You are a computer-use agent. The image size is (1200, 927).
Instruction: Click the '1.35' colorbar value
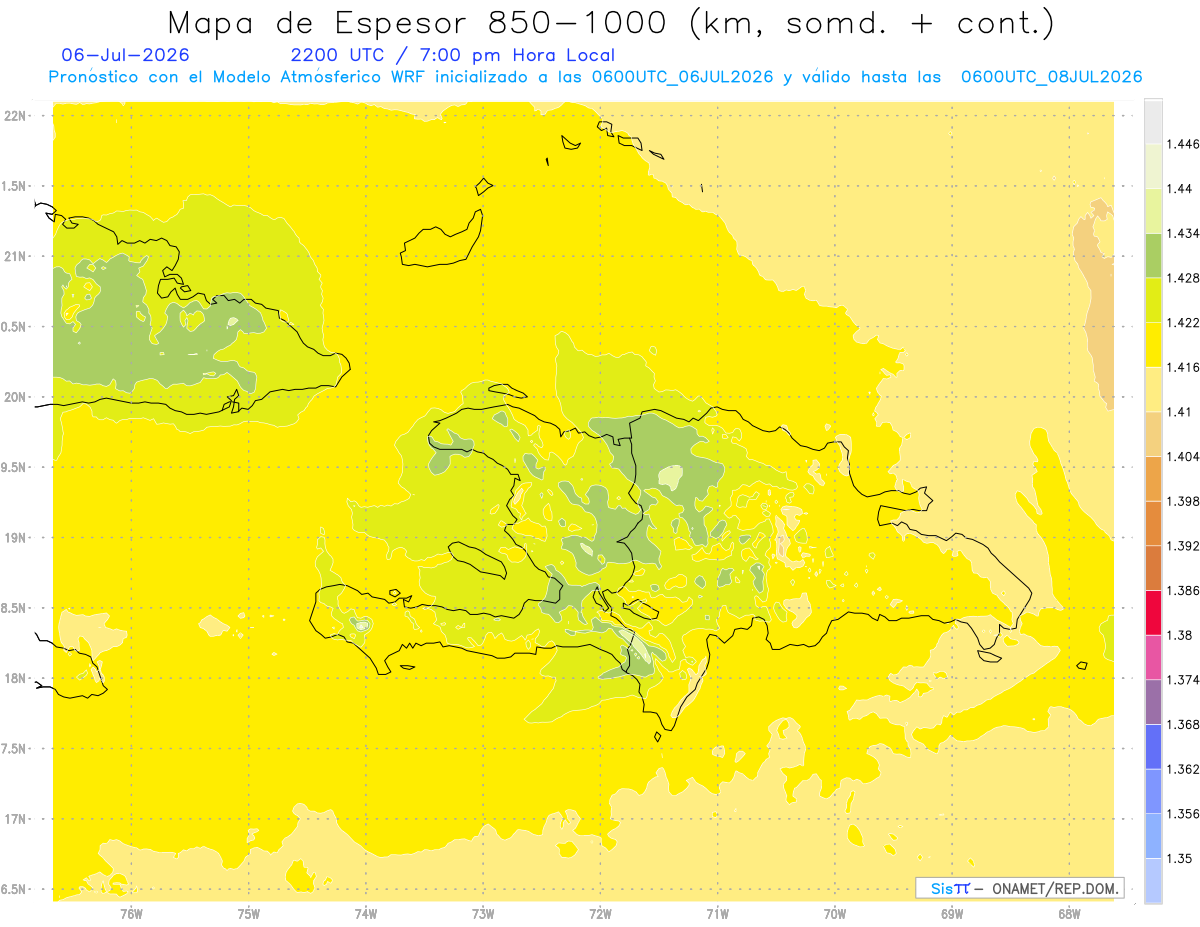pyautogui.click(x=1181, y=858)
